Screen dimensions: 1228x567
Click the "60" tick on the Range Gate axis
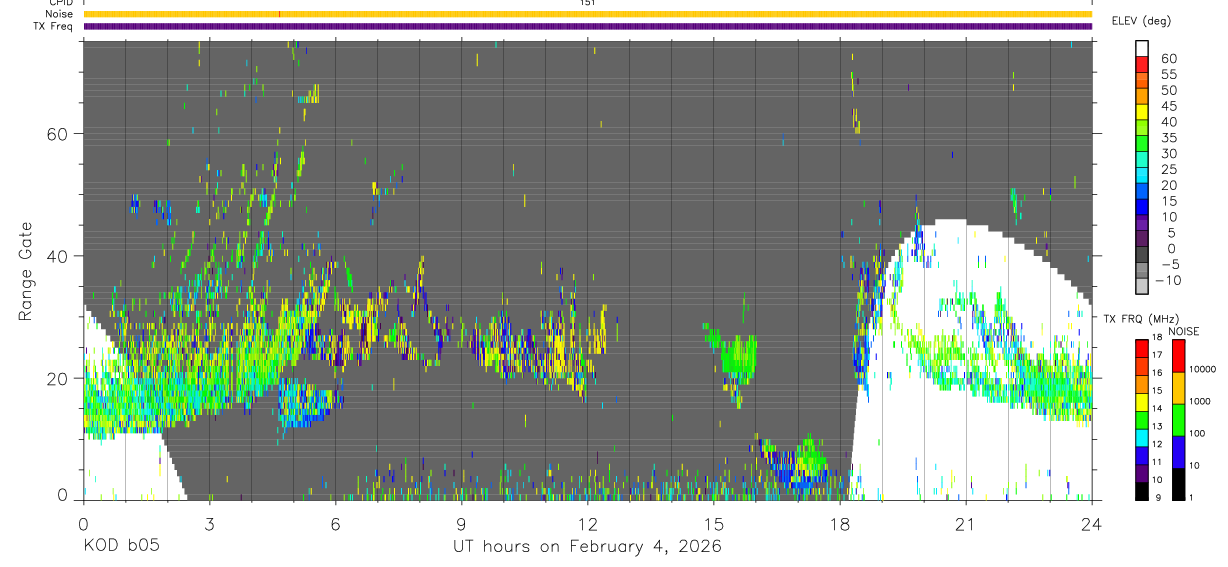(x=57, y=133)
